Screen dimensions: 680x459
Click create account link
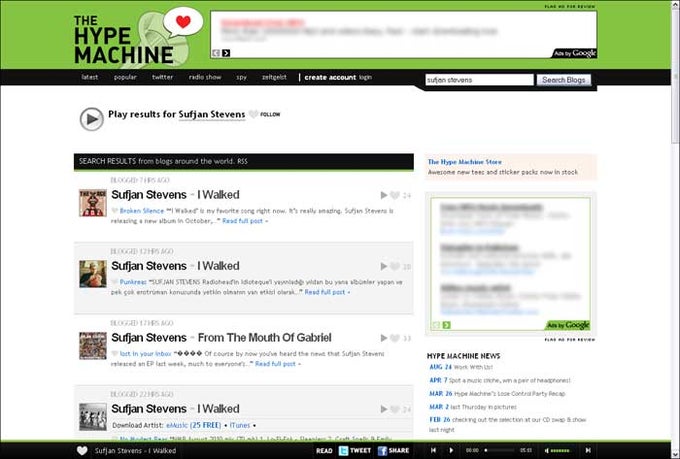[330, 77]
